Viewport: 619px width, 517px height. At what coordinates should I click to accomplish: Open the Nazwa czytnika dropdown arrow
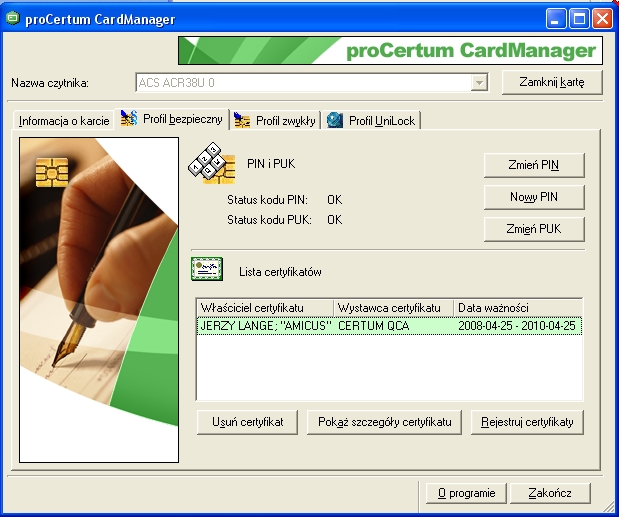(479, 82)
